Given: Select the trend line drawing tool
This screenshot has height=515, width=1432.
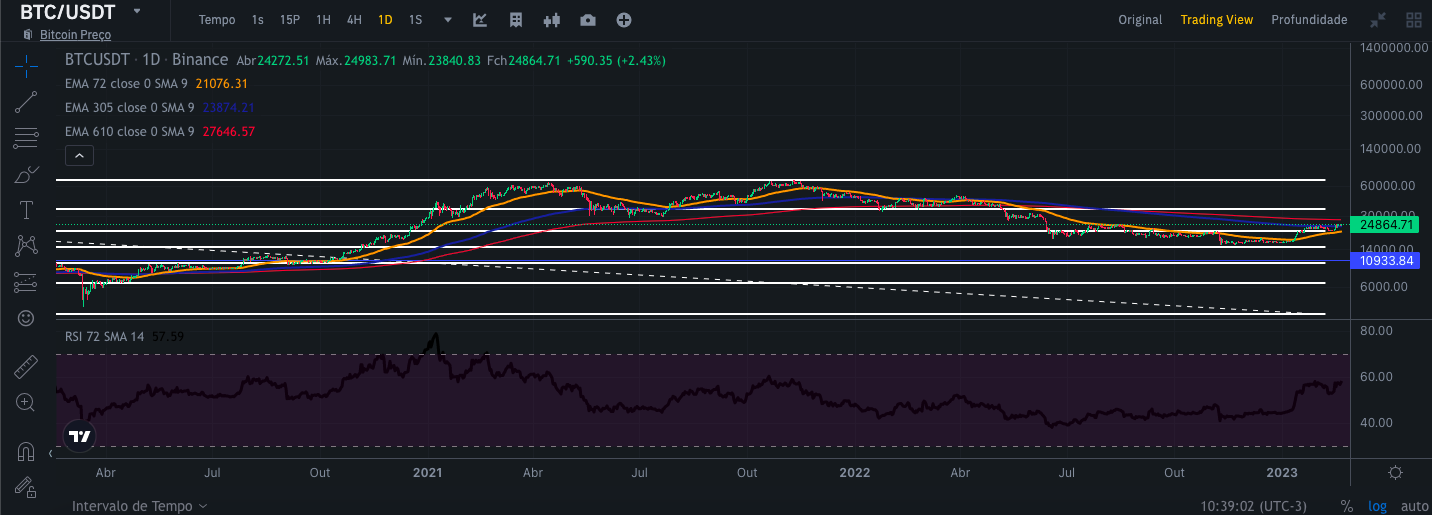Looking at the screenshot, I should click(x=26, y=101).
